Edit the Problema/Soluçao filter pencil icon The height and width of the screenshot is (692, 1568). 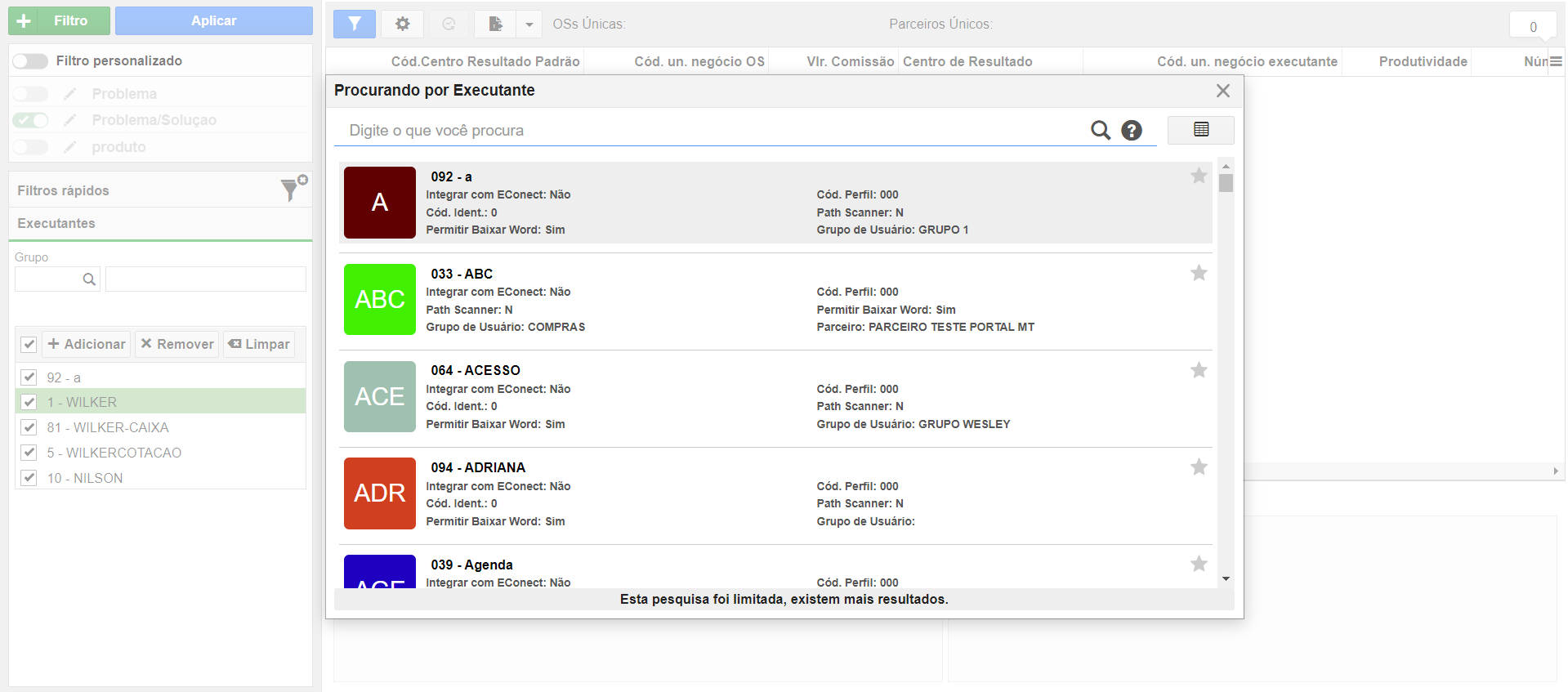pyautogui.click(x=70, y=120)
